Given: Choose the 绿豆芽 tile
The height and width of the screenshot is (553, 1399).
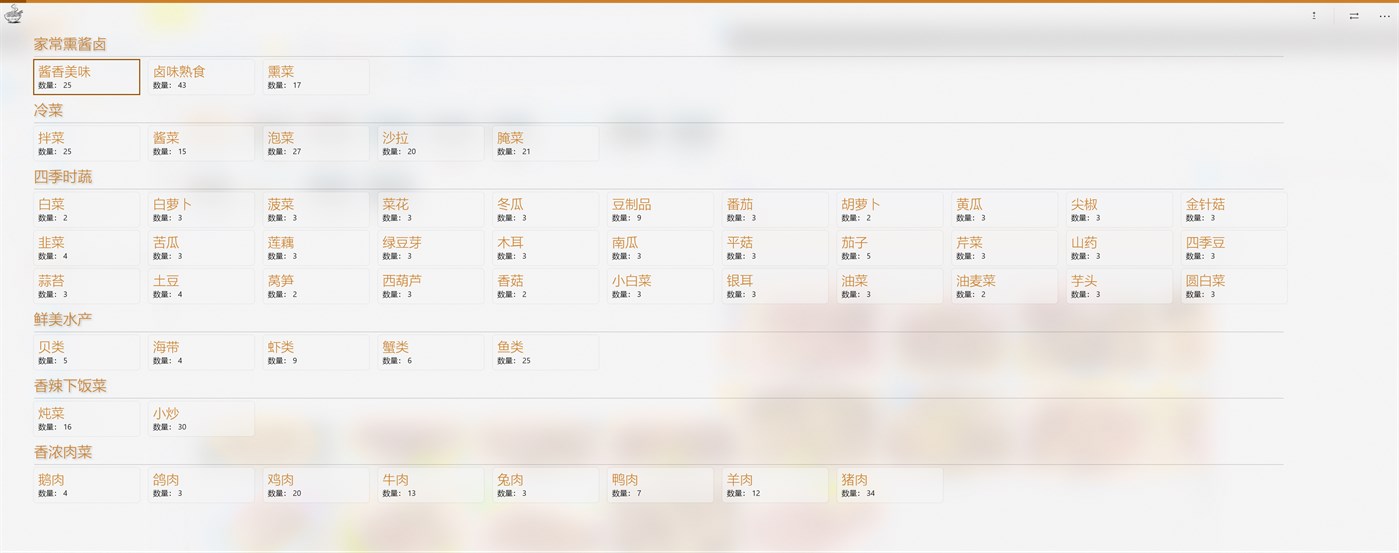Looking at the screenshot, I should (431, 248).
